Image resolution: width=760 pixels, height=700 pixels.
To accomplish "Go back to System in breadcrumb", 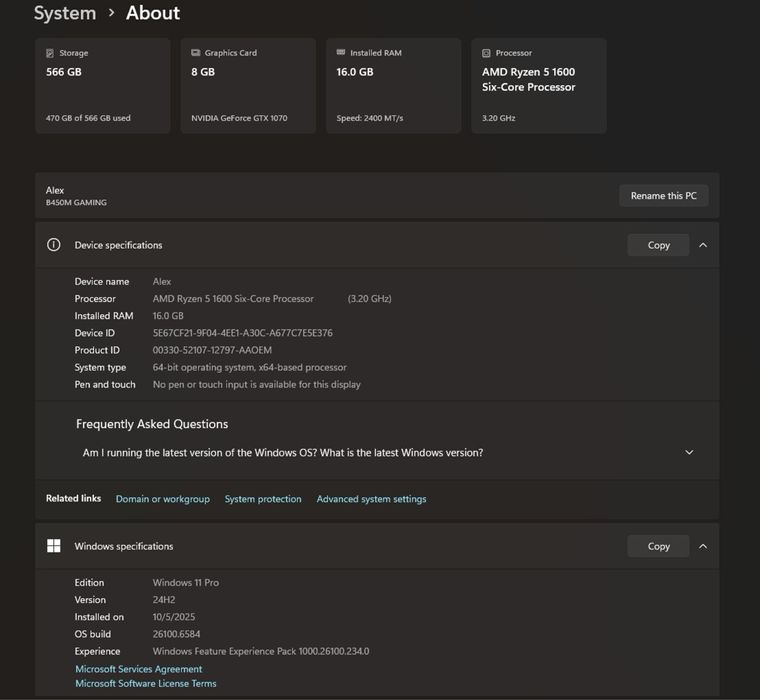I will 65,13.
